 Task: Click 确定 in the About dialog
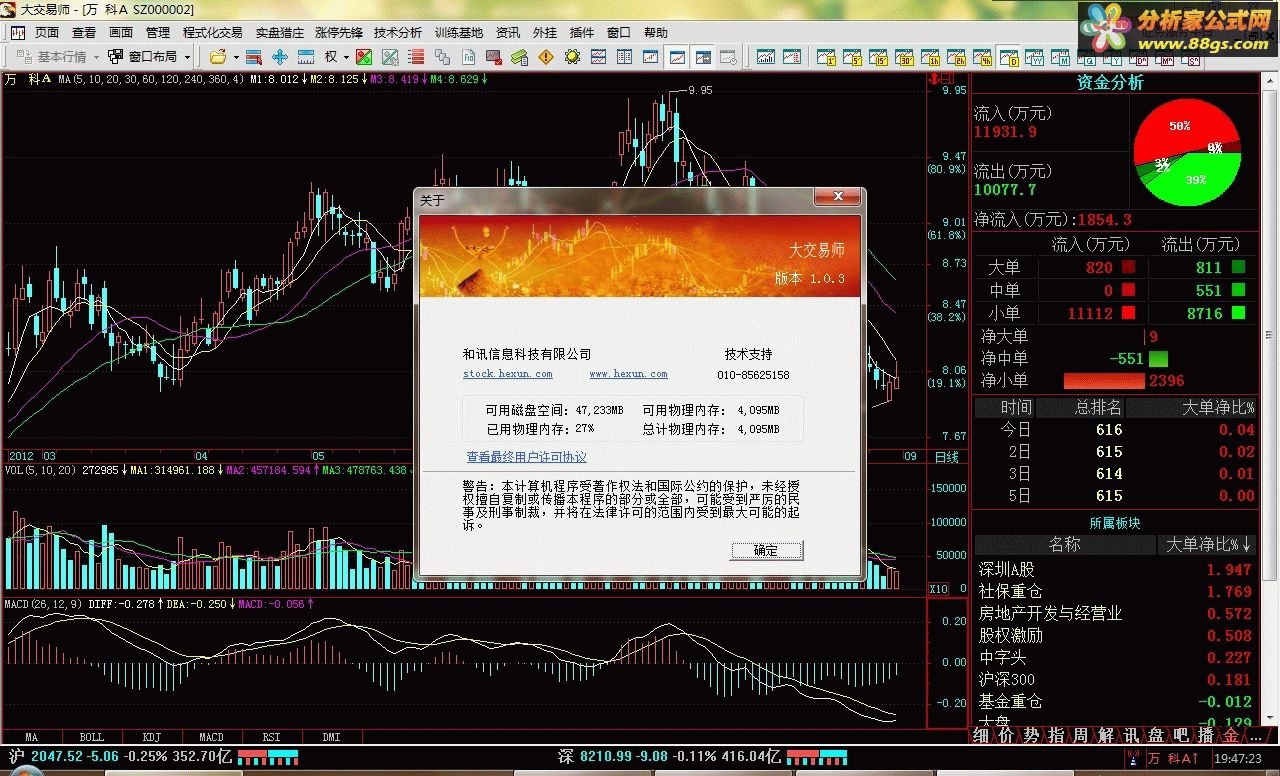pos(766,550)
